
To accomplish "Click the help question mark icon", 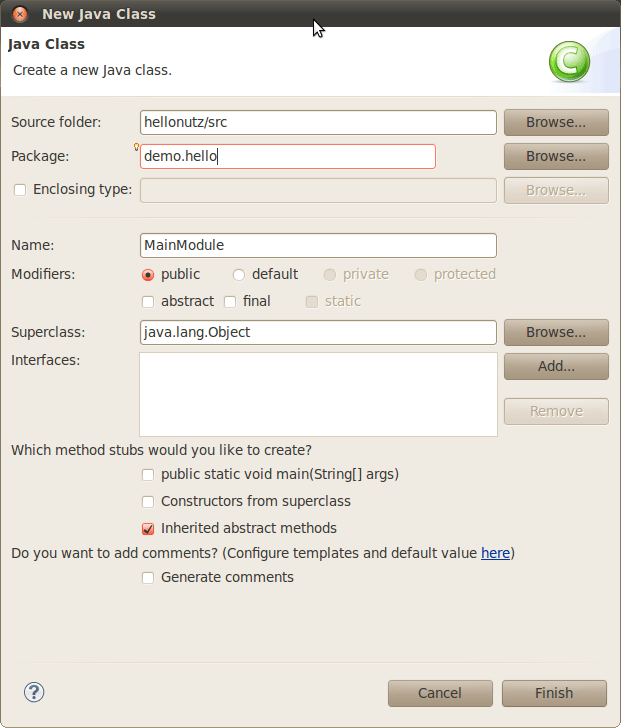I will [x=34, y=692].
